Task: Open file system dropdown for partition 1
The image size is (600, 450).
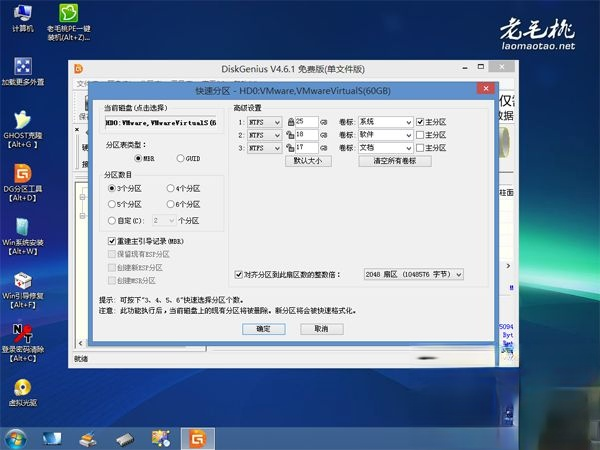Action: 264,122
